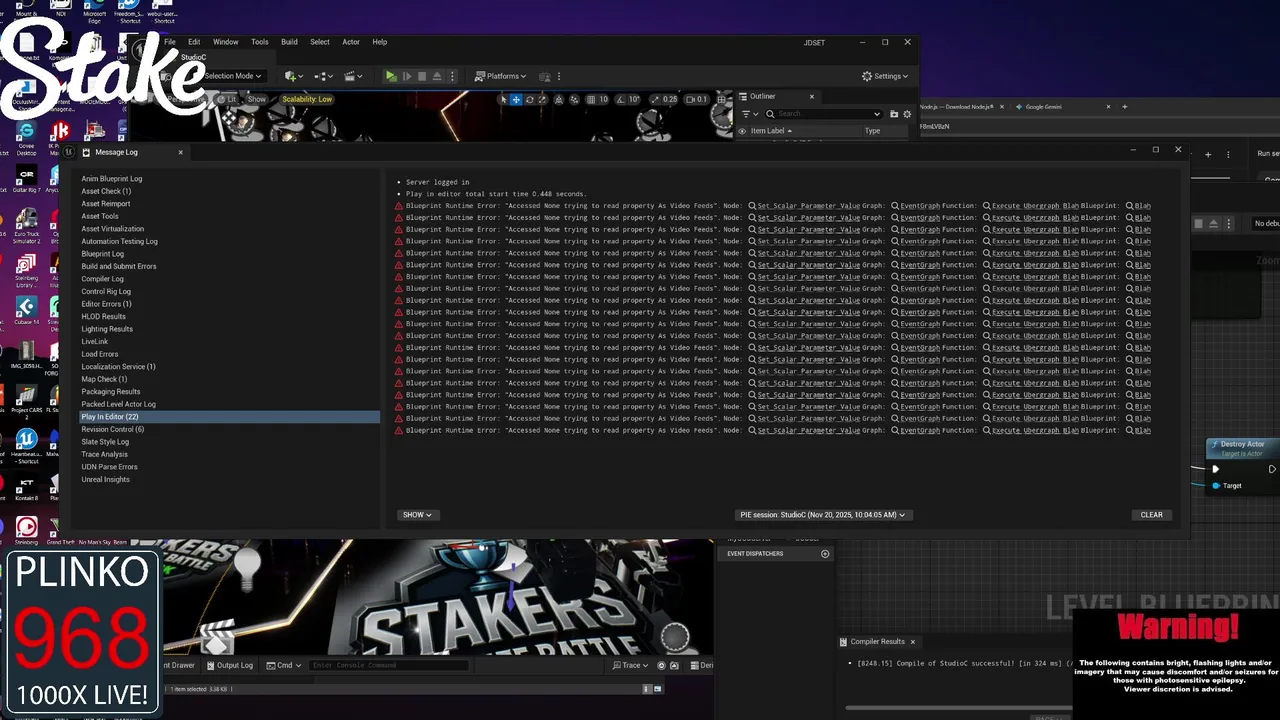Select the Revision Control (6) category
This screenshot has width=1280, height=720.
coord(112,429)
